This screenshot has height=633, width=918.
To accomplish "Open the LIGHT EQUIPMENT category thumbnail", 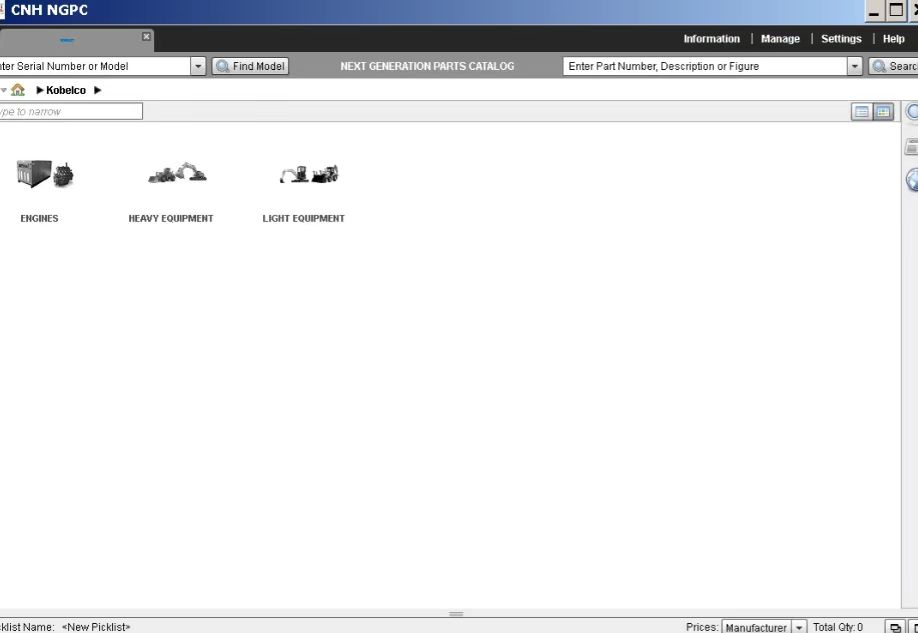I will pyautogui.click(x=309, y=174).
